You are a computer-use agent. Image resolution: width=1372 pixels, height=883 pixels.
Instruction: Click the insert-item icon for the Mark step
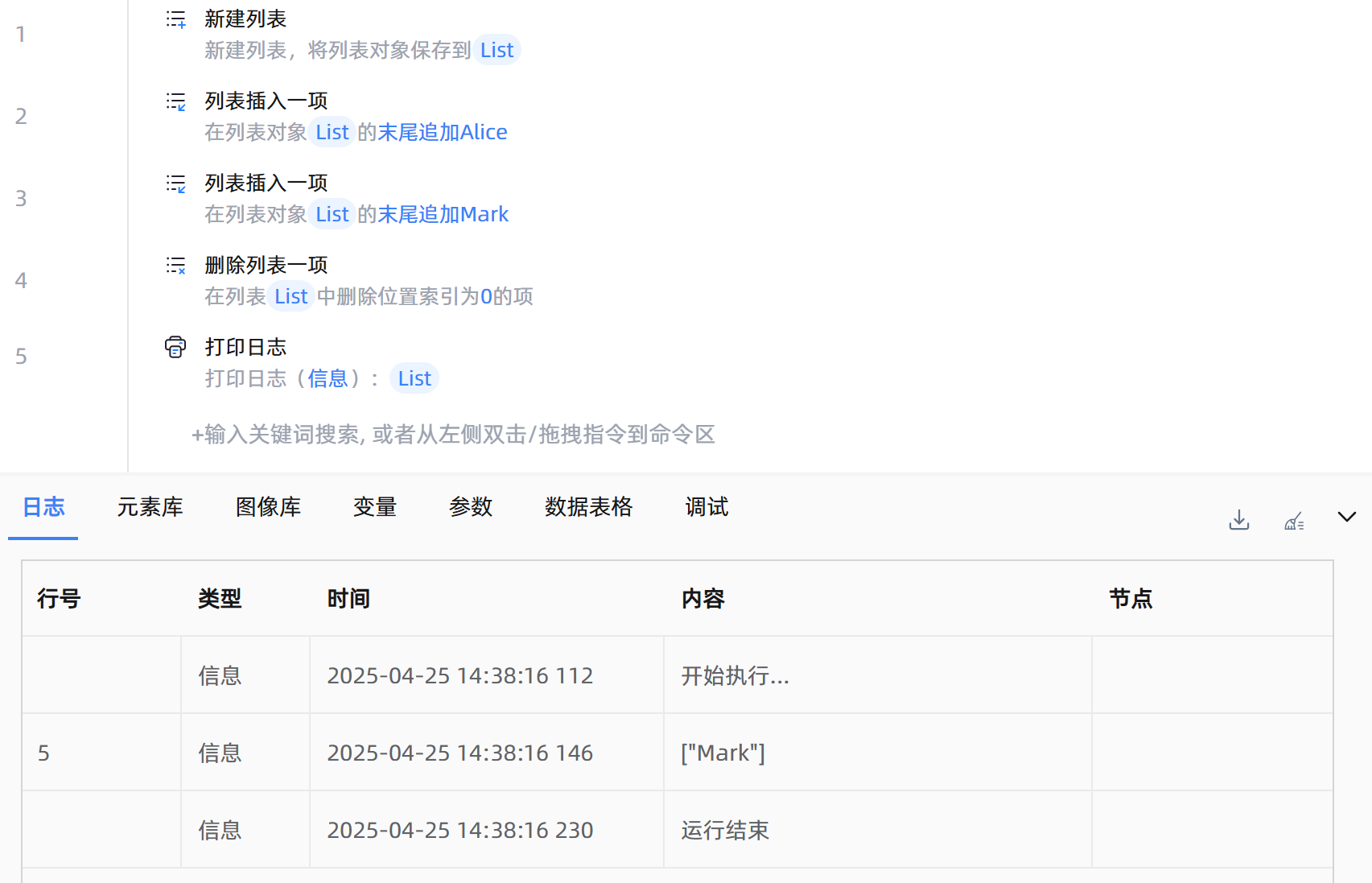click(x=175, y=184)
